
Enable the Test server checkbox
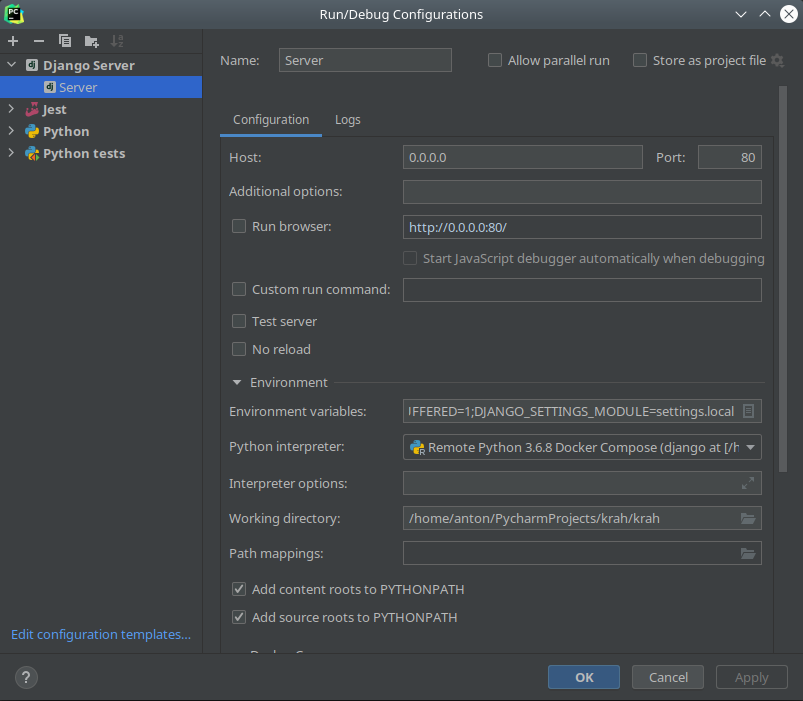[239, 321]
